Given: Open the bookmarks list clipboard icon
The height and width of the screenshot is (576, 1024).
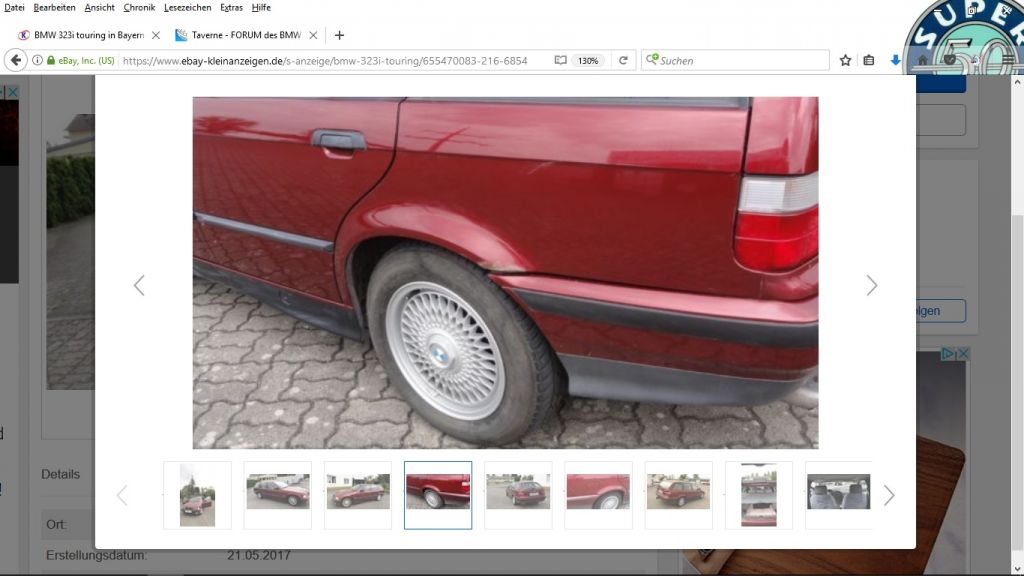Looking at the screenshot, I should coord(868,60).
